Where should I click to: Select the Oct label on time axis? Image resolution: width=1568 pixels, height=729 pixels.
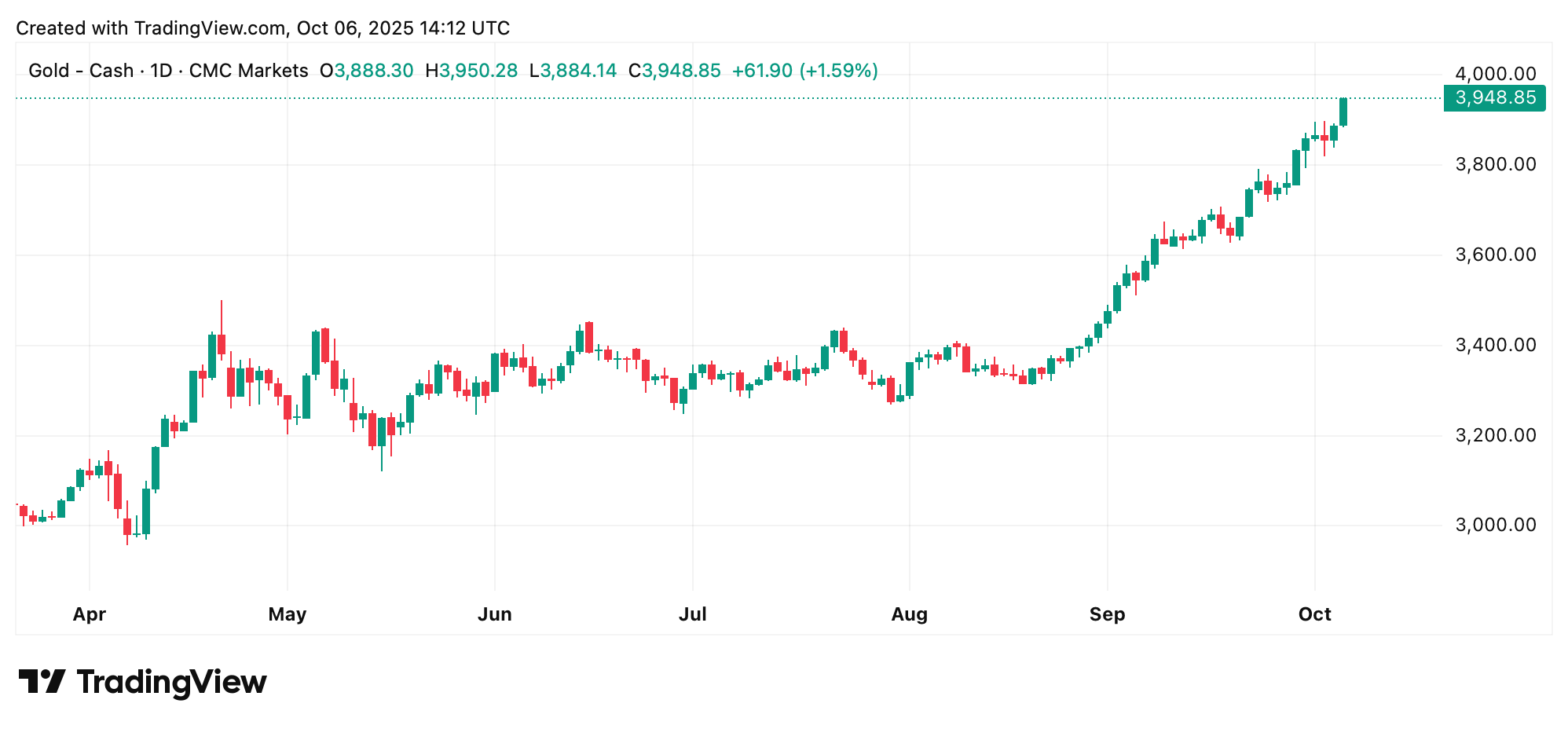(1315, 614)
